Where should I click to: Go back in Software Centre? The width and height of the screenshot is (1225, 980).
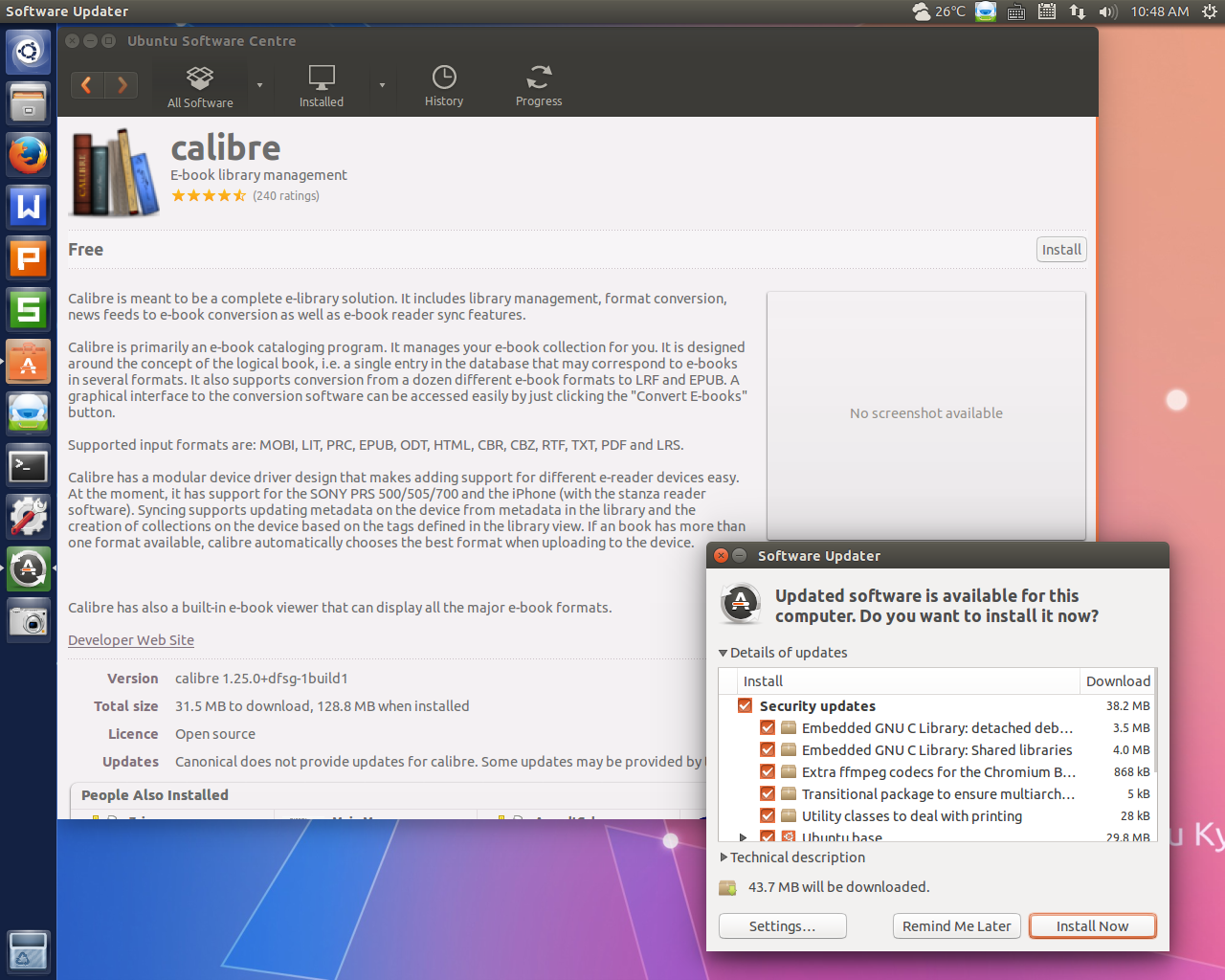[x=87, y=85]
